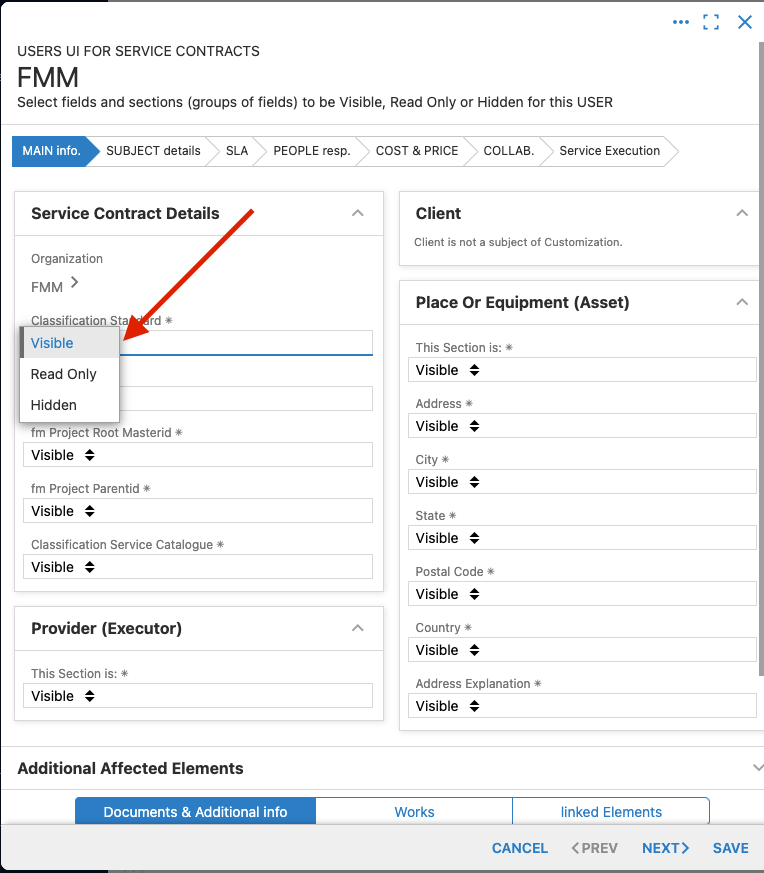Viewport: 764px width, 873px height.
Task: Open Classification Service Catalogue visibility dropdown
Action: point(198,567)
